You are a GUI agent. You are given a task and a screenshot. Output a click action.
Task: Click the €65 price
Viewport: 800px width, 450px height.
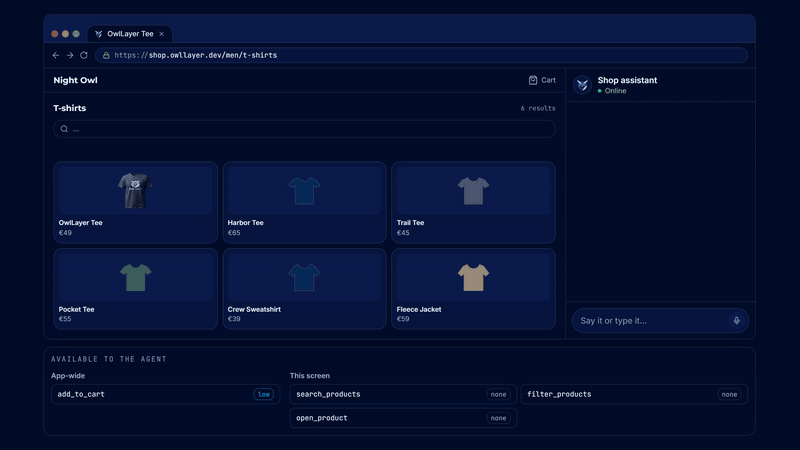(234, 233)
